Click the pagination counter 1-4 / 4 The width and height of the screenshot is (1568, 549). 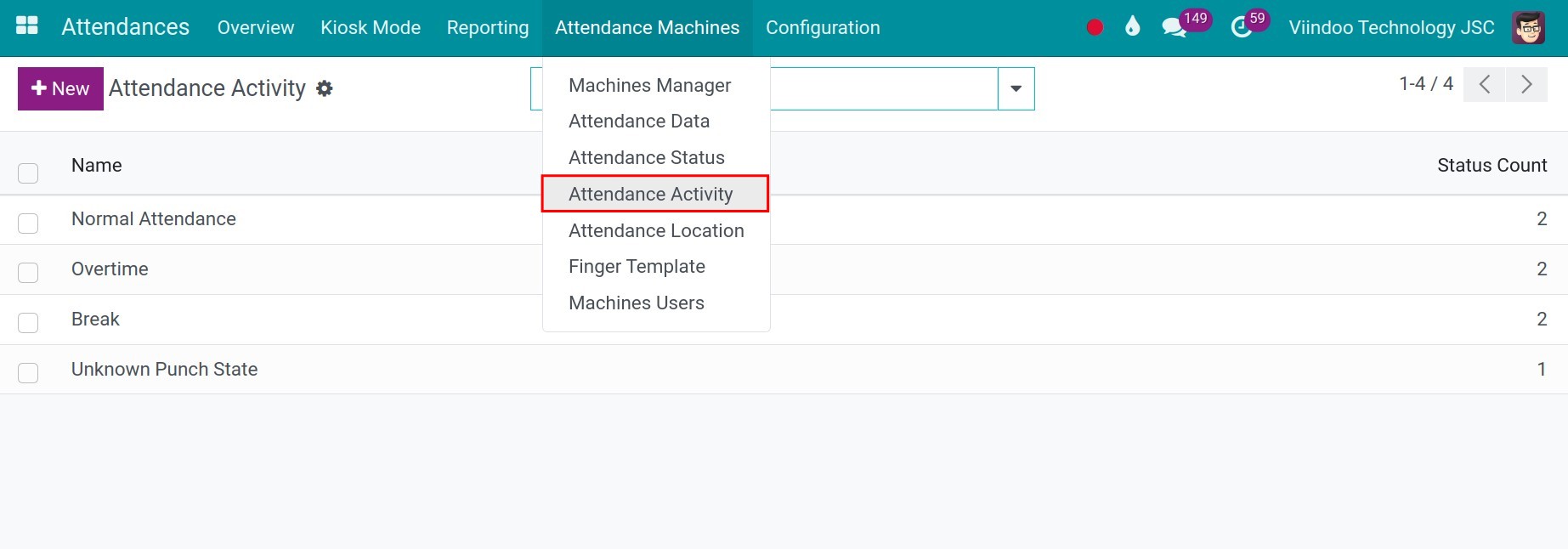pyautogui.click(x=1426, y=83)
